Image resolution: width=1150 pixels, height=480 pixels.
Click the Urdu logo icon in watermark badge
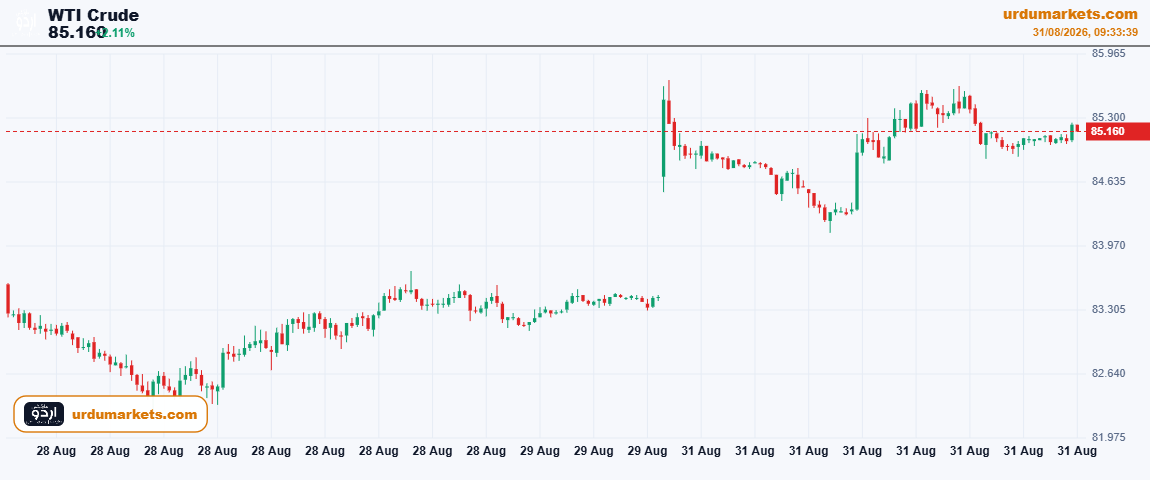point(44,414)
